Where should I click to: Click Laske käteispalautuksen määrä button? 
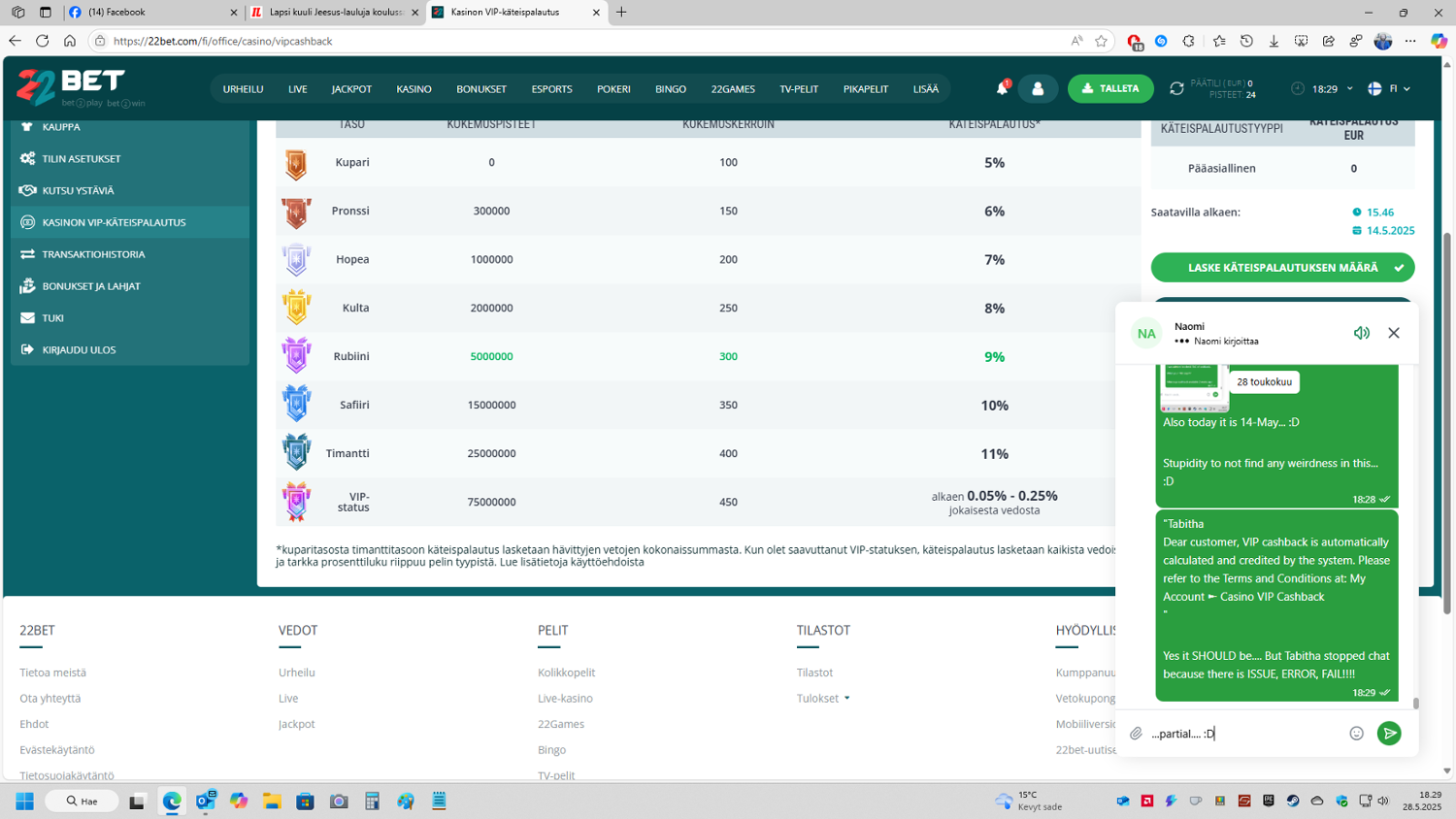(1282, 268)
